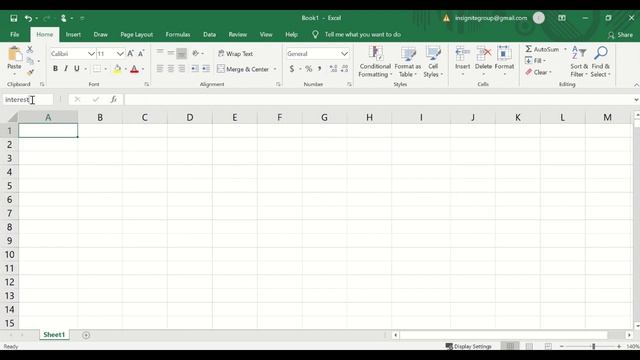This screenshot has height=360, width=640.
Task: Click the Percent Style icon
Action: point(309,69)
